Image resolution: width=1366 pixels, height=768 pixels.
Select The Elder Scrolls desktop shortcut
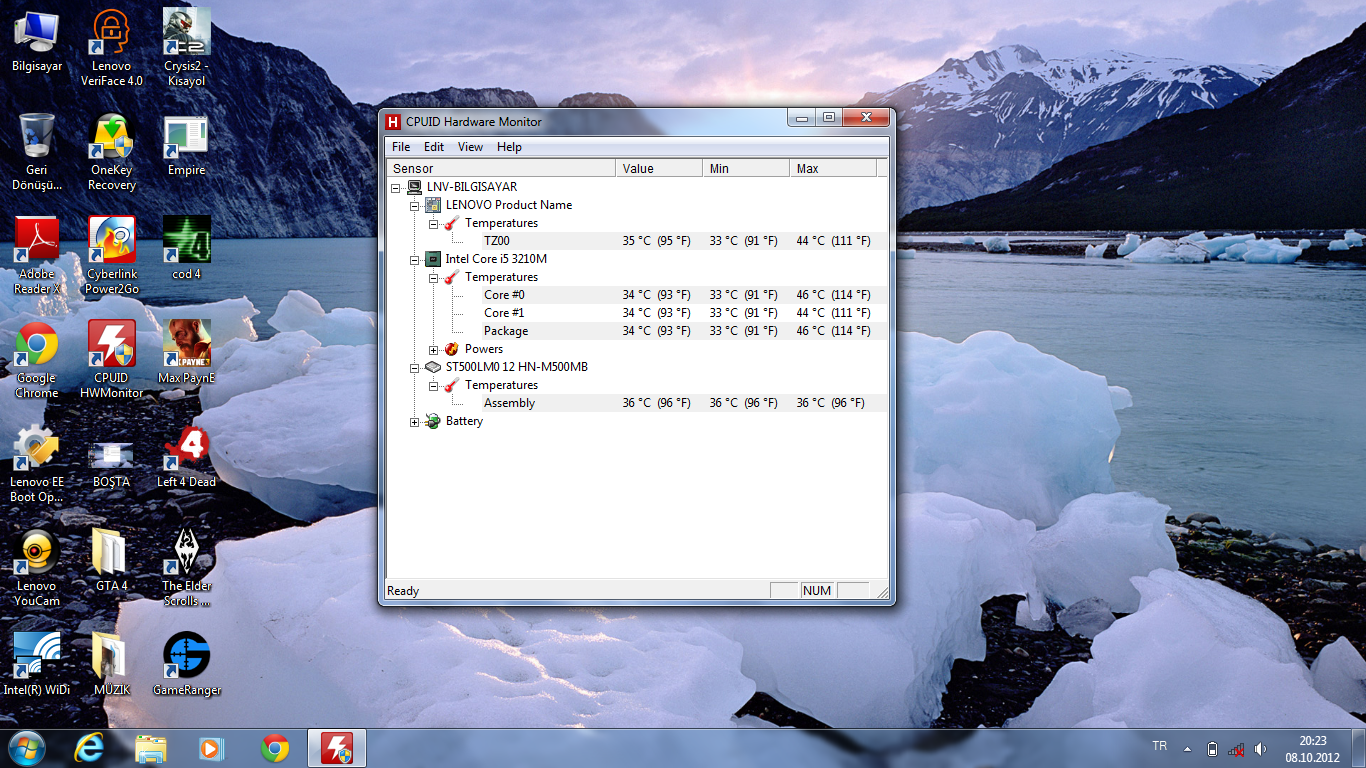point(187,568)
